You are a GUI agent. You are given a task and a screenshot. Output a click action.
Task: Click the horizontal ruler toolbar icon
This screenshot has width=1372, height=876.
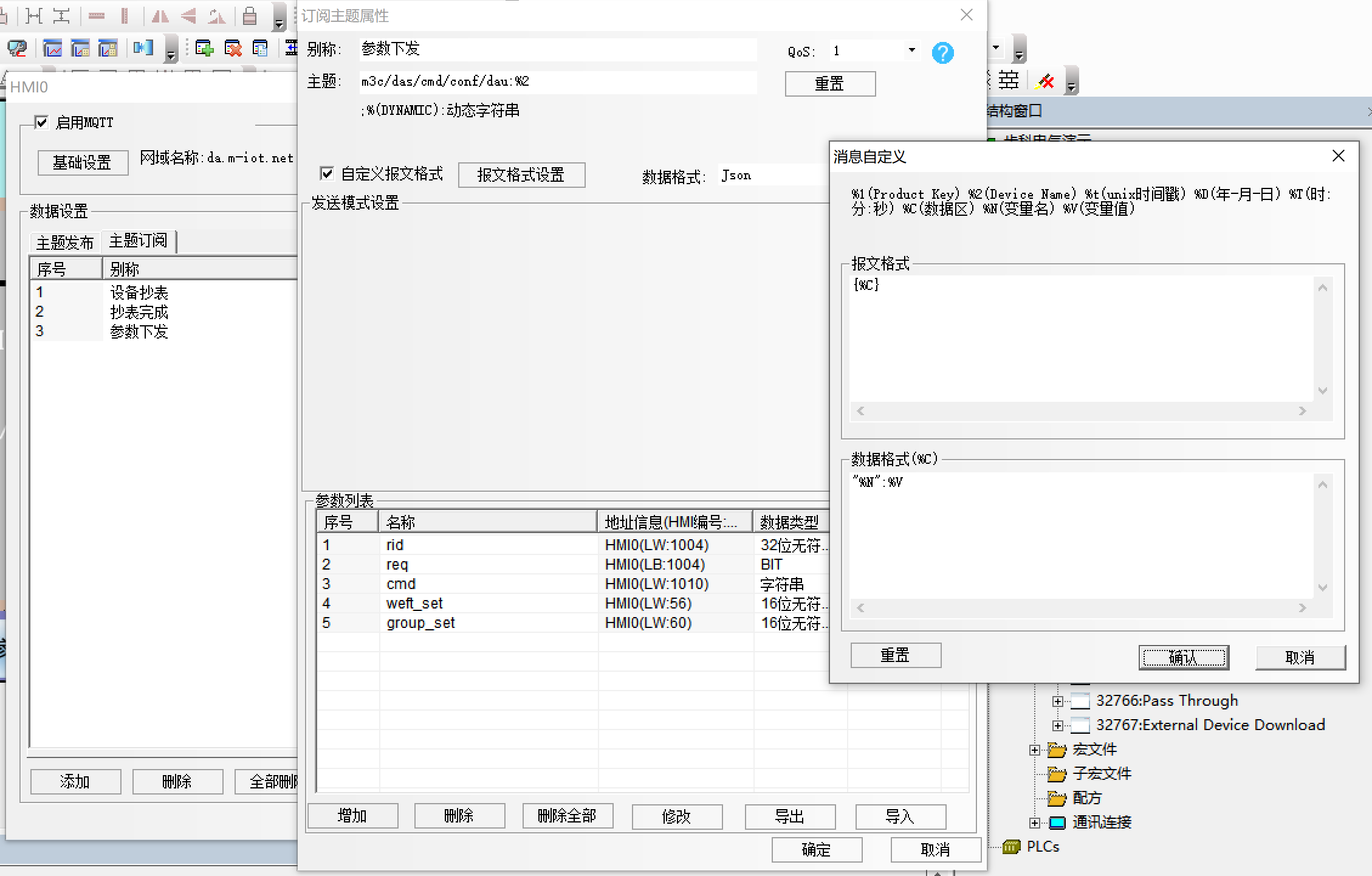point(97,16)
